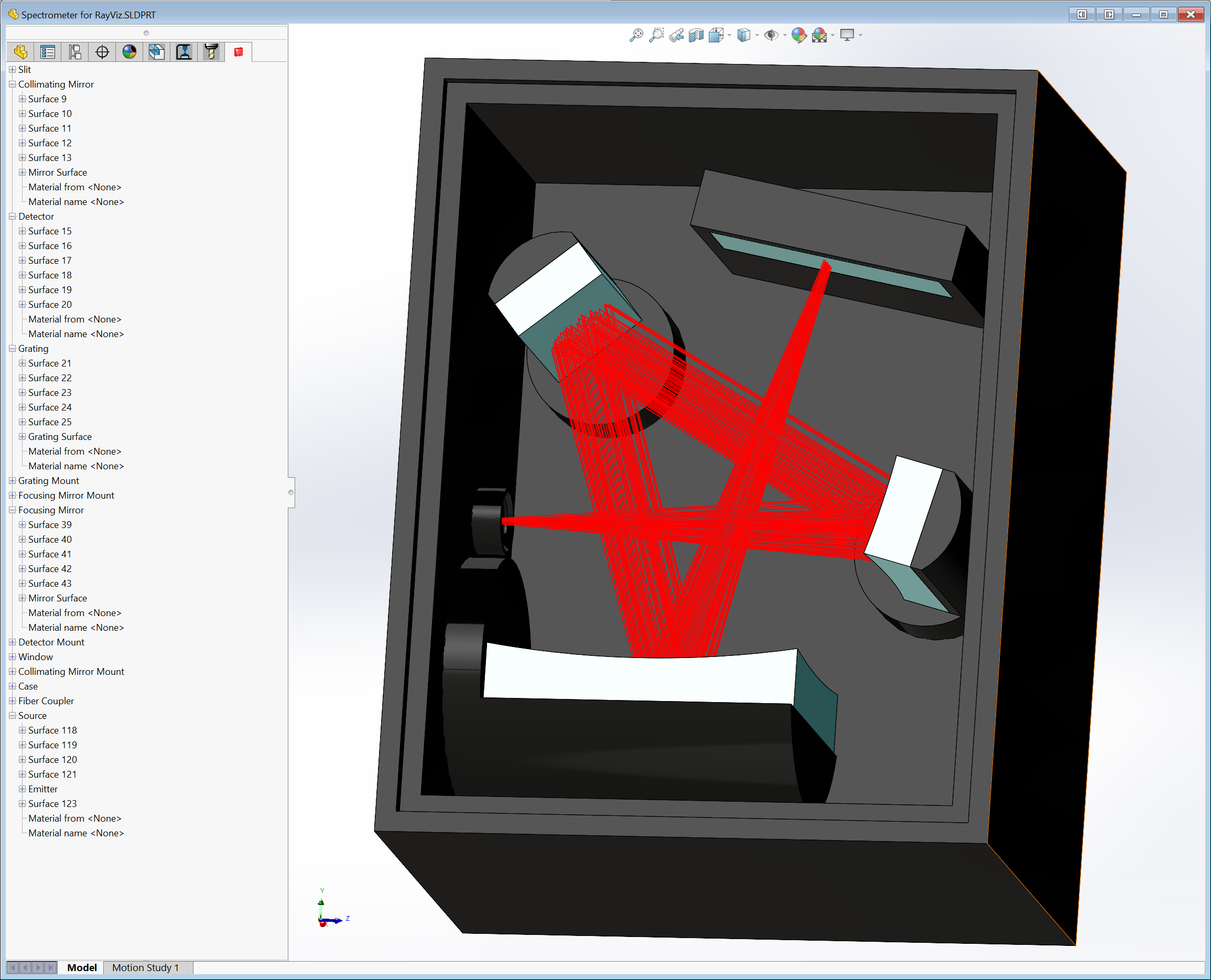Expand the Slit tree node
1211x980 pixels.
[x=13, y=69]
